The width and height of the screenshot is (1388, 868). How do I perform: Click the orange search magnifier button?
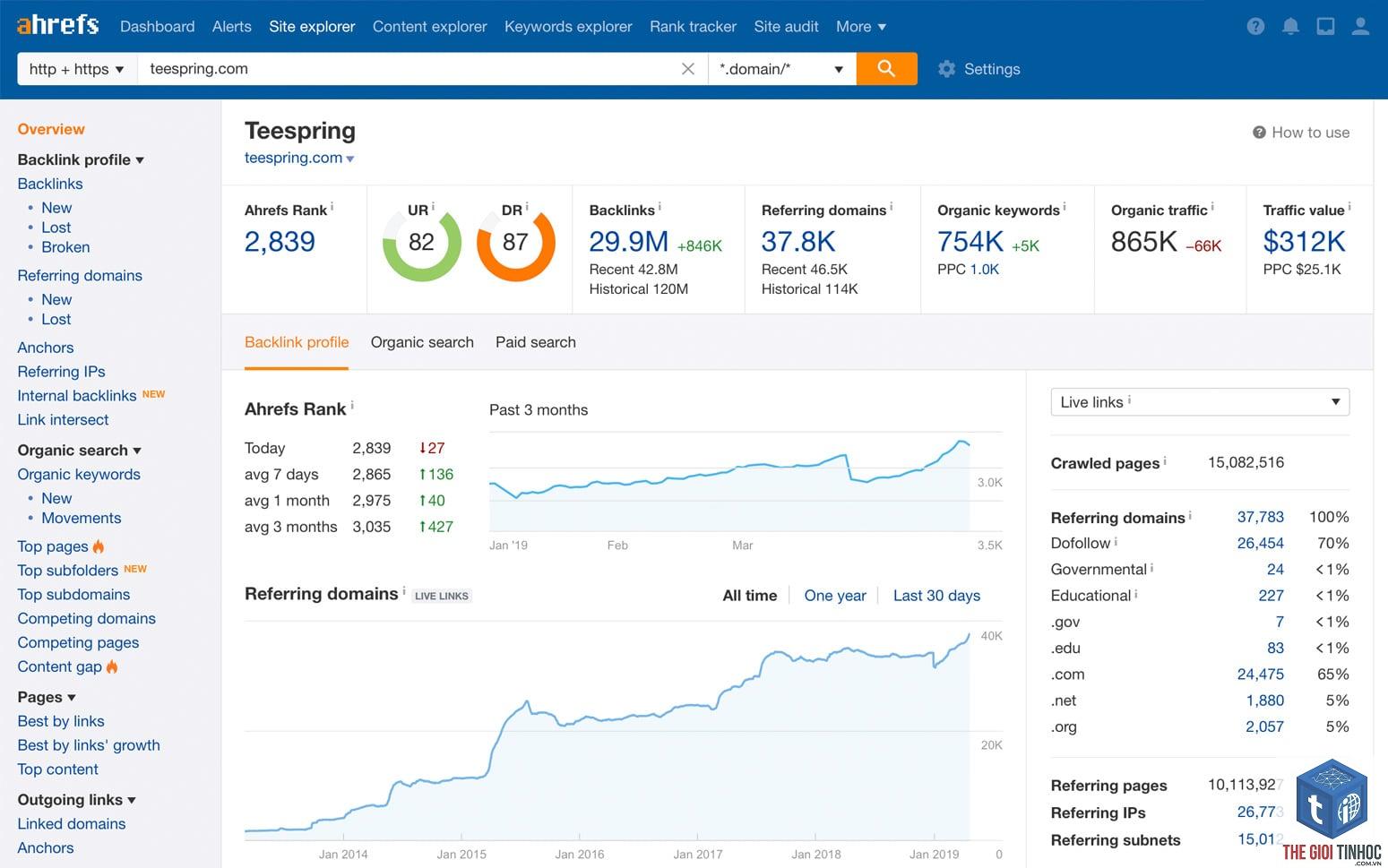pos(886,69)
